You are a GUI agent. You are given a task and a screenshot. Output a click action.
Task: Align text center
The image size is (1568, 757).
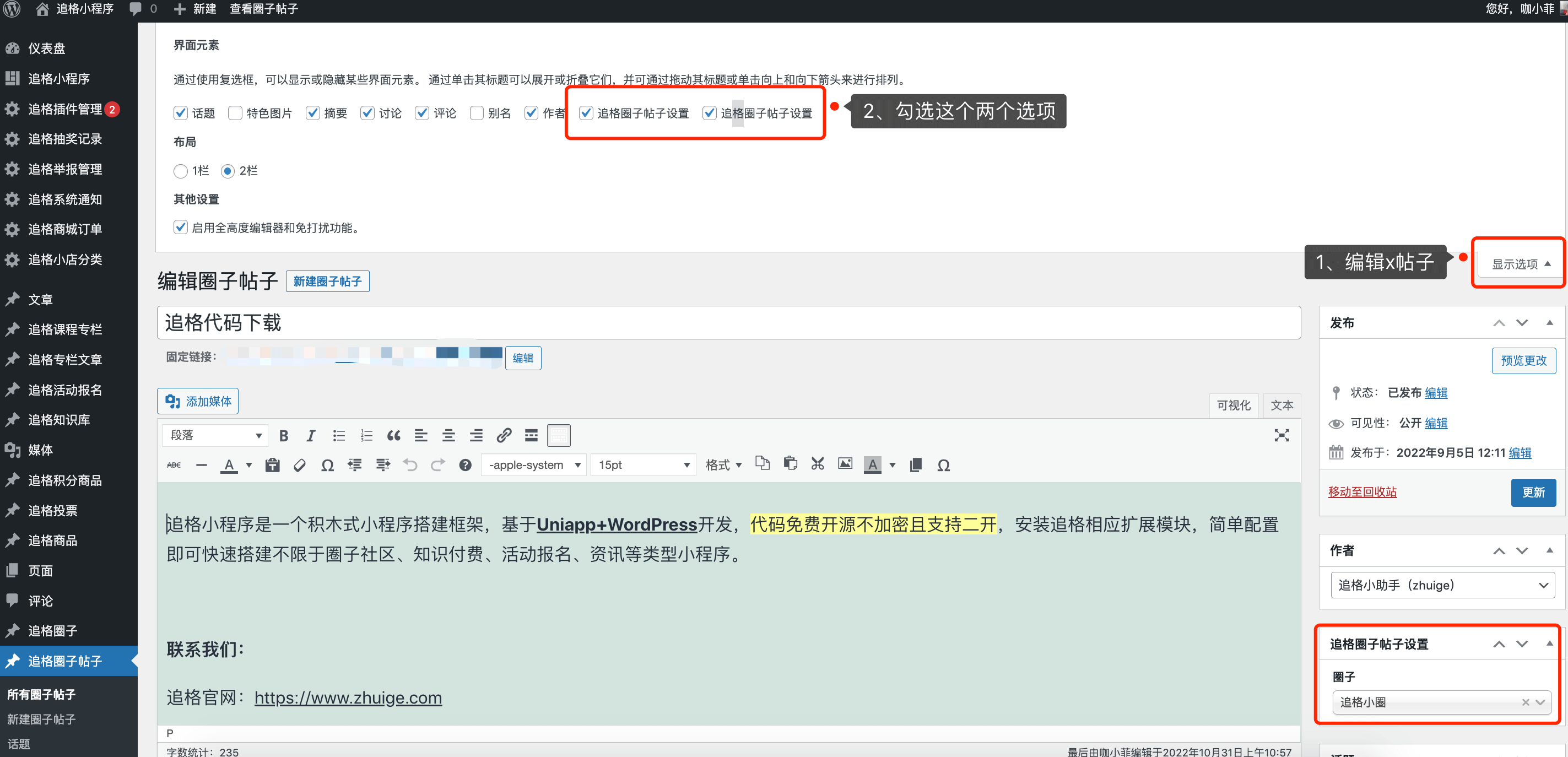coord(448,436)
